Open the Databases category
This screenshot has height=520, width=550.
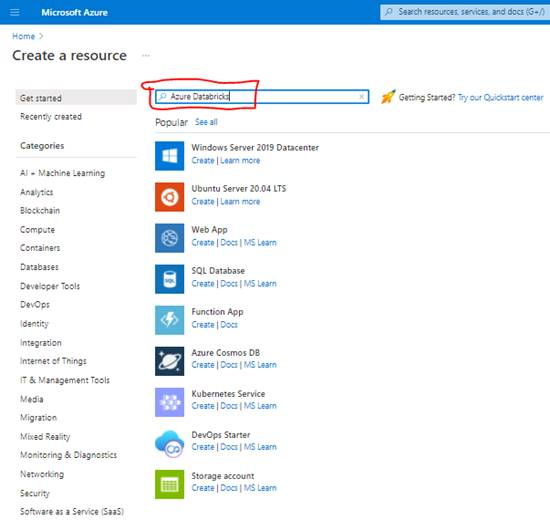pyautogui.click(x=39, y=267)
